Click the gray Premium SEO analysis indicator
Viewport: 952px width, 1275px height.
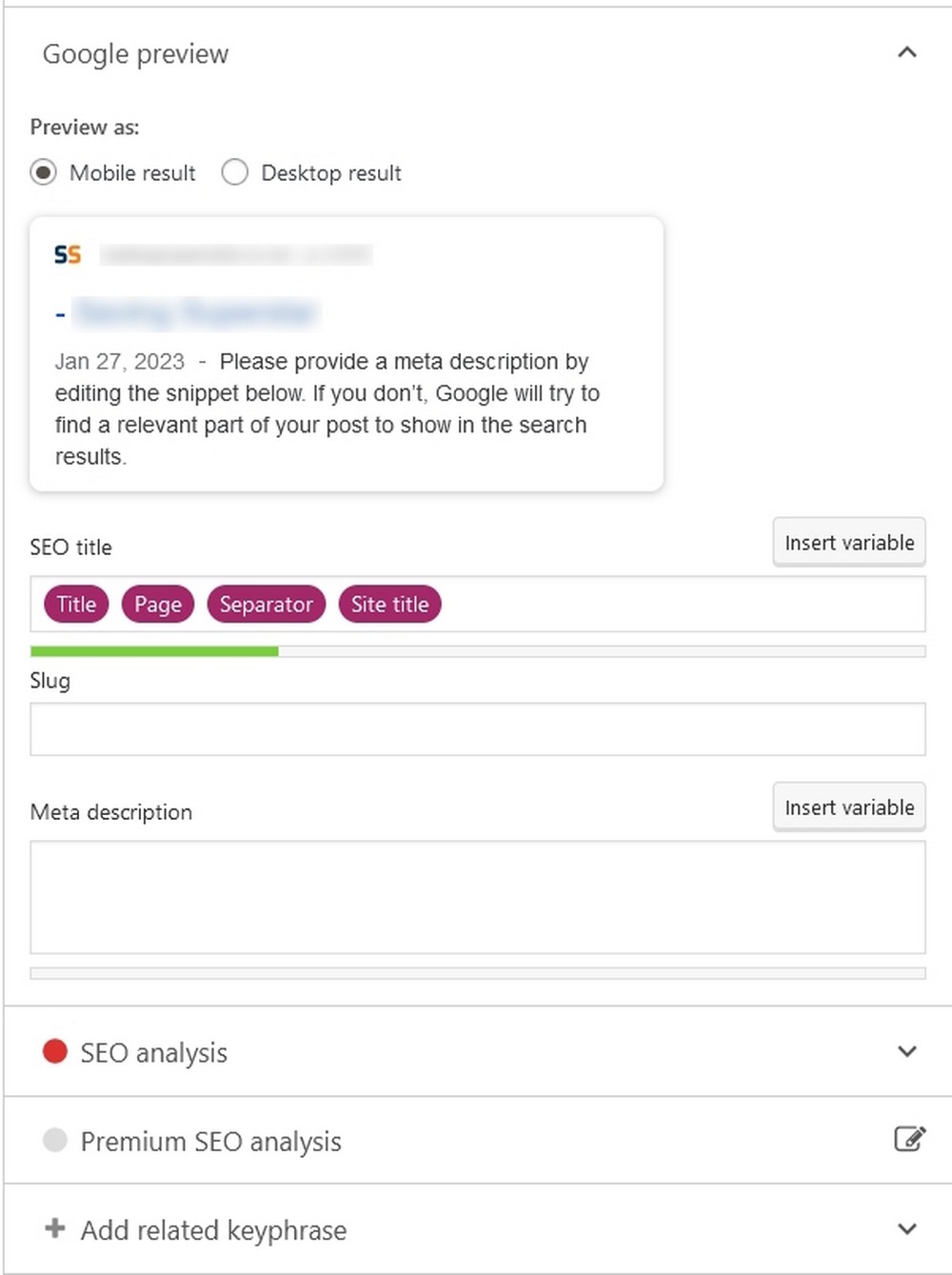[55, 1140]
